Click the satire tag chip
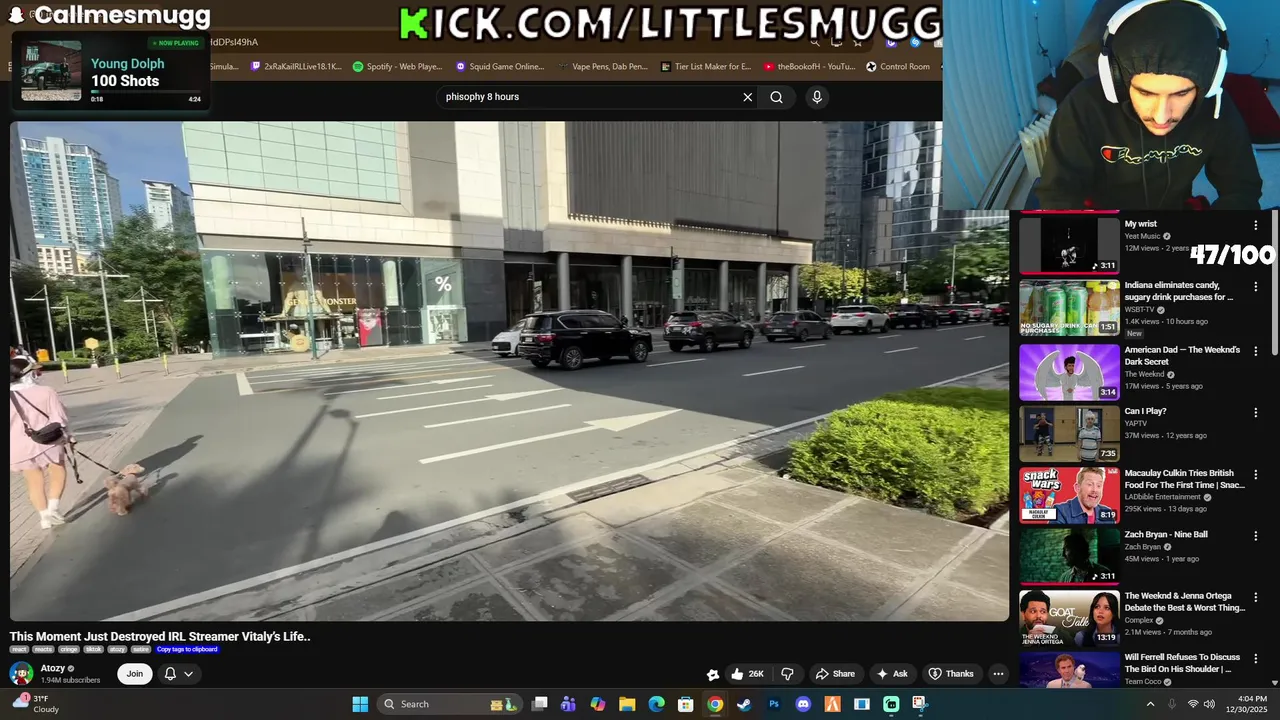1280x720 pixels. point(141,650)
